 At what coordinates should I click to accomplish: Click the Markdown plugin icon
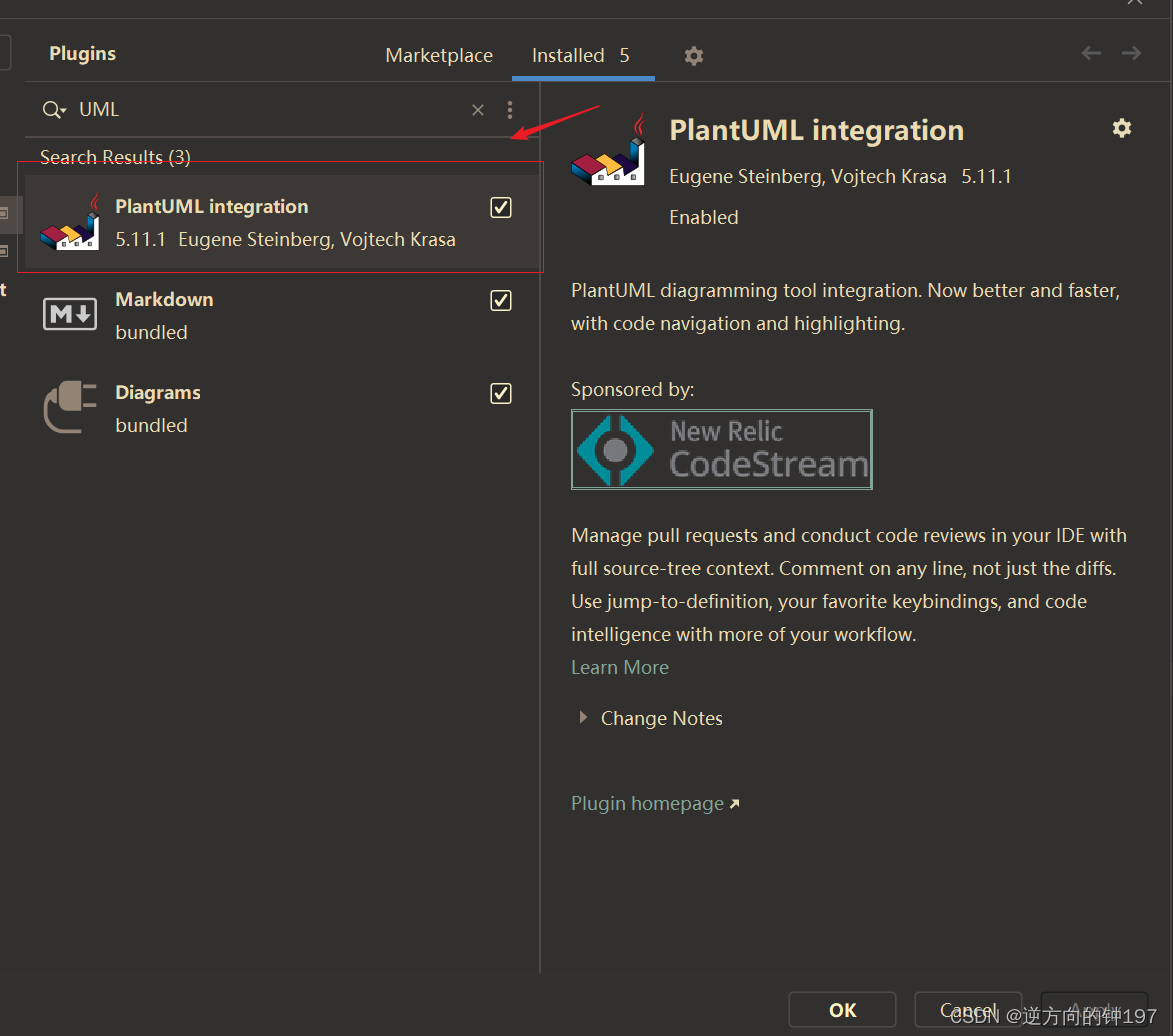point(70,314)
